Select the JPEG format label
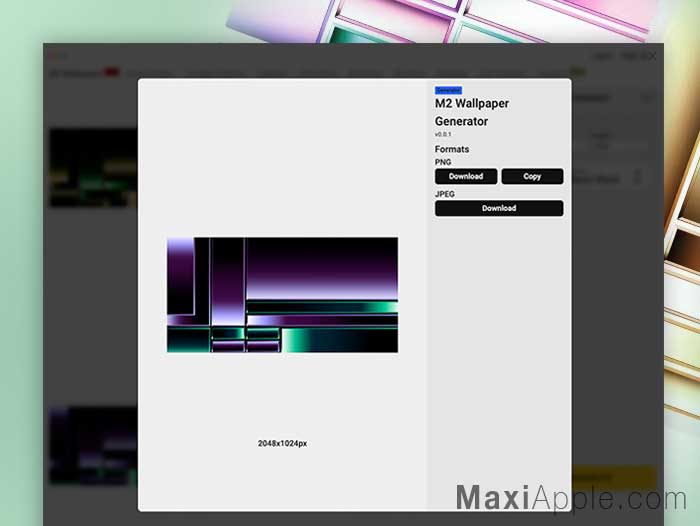Image resolution: width=700 pixels, height=526 pixels. pyautogui.click(x=445, y=194)
